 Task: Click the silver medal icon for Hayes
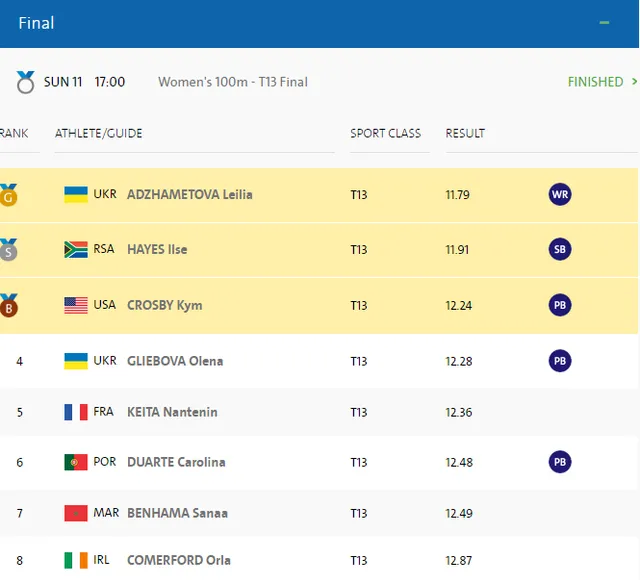click(9, 249)
